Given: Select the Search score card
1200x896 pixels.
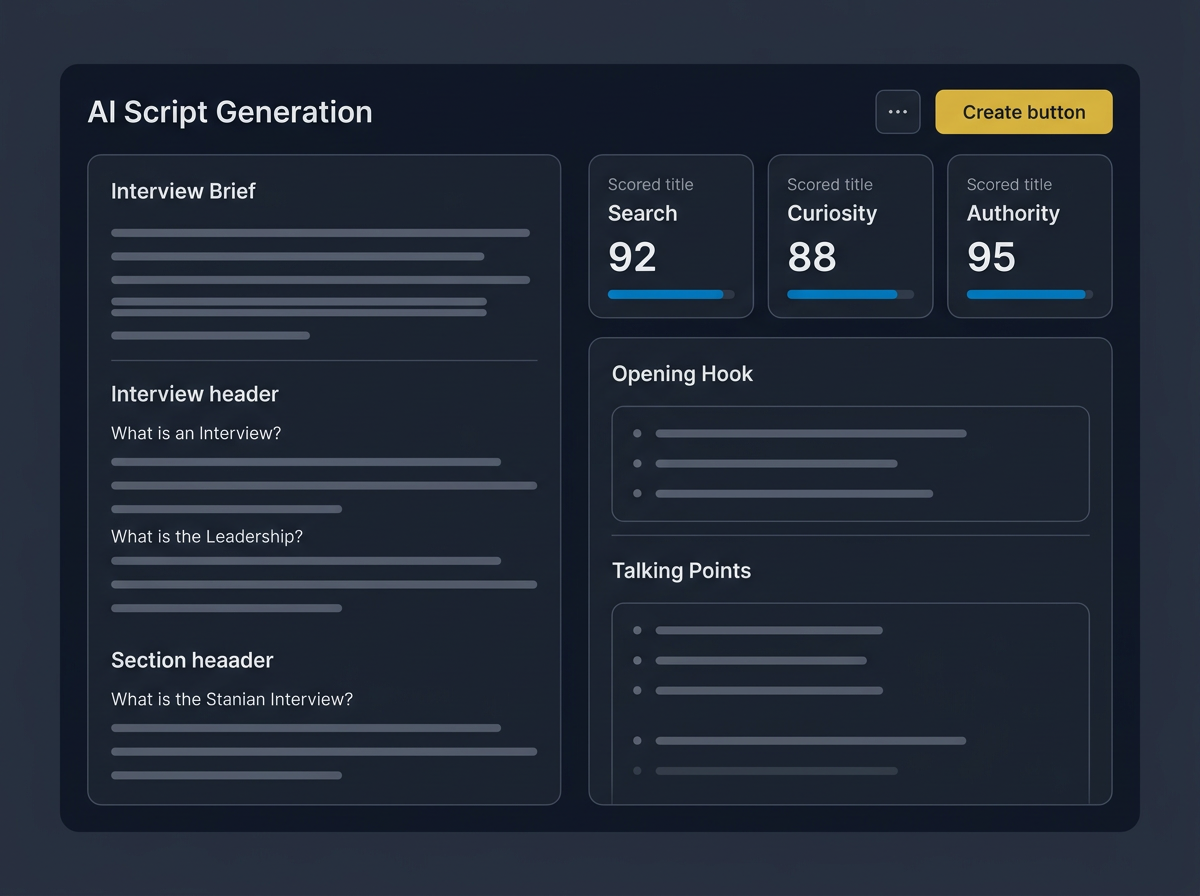Looking at the screenshot, I should pyautogui.click(x=671, y=236).
